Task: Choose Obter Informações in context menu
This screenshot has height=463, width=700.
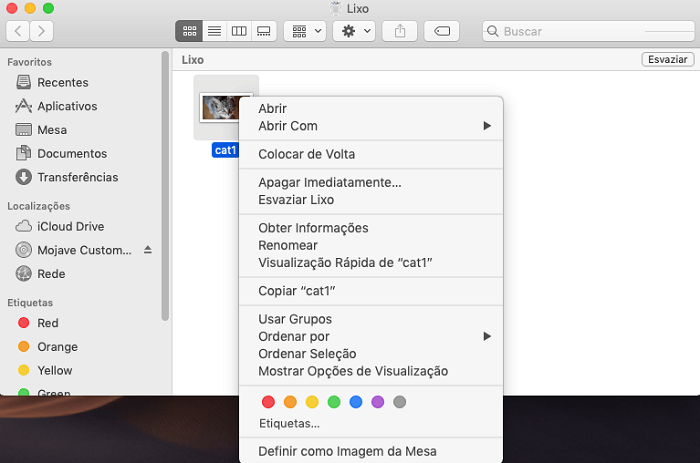Action: (x=313, y=228)
